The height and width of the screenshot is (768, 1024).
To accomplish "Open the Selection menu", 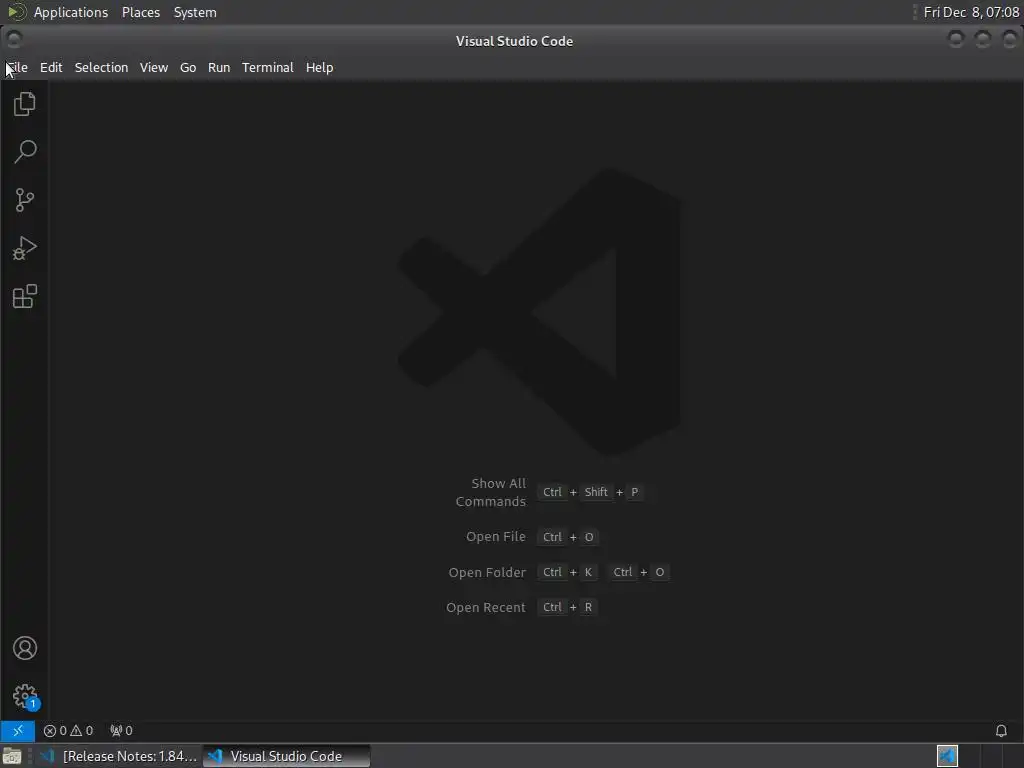I will pos(101,67).
